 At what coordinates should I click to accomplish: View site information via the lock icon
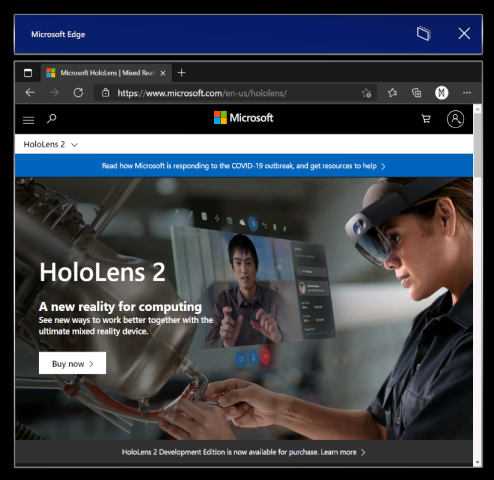click(105, 93)
